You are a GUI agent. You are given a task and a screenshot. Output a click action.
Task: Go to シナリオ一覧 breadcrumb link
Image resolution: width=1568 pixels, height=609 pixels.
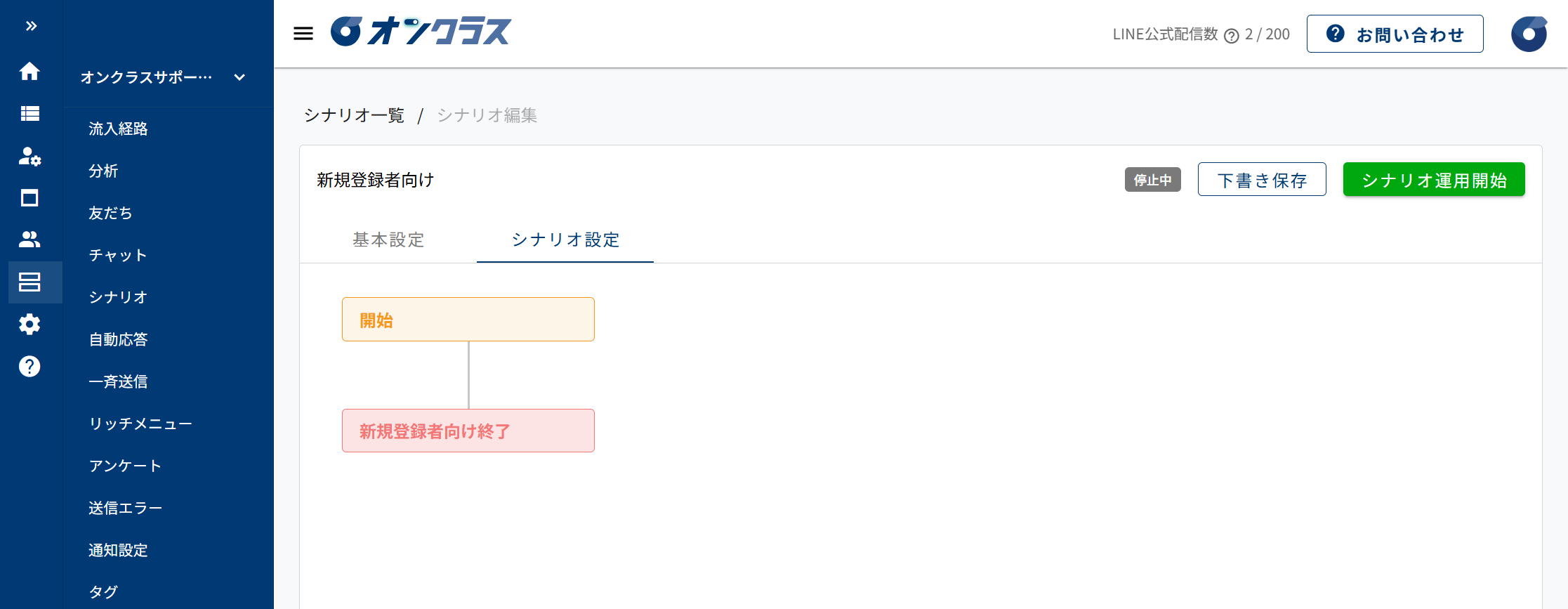tap(354, 115)
